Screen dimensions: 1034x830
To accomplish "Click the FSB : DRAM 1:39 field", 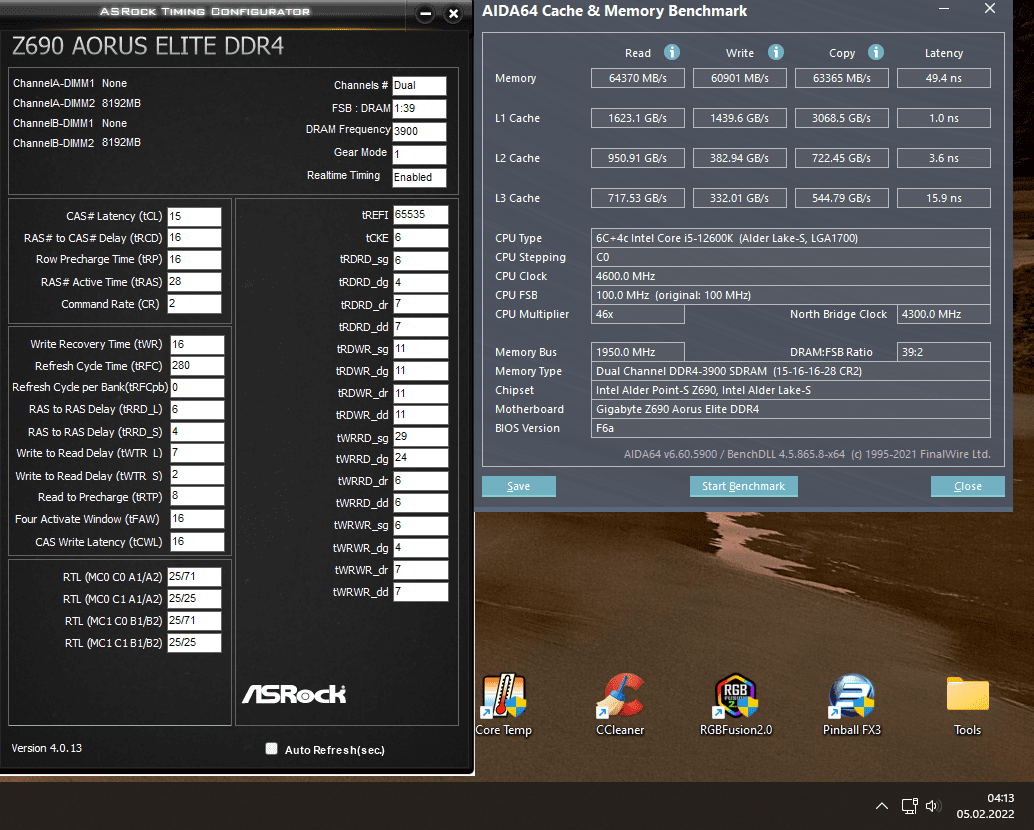I will pyautogui.click(x=419, y=108).
